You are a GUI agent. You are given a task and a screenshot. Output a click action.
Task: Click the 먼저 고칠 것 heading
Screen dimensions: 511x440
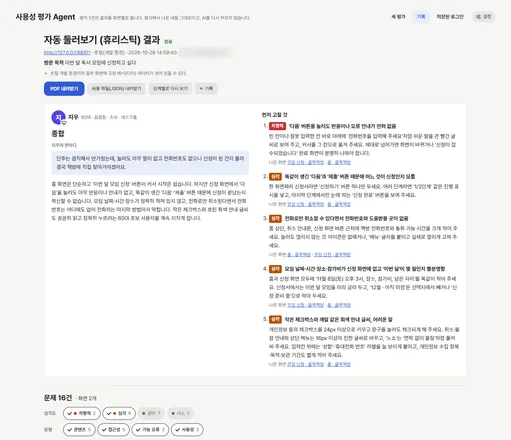point(274,115)
